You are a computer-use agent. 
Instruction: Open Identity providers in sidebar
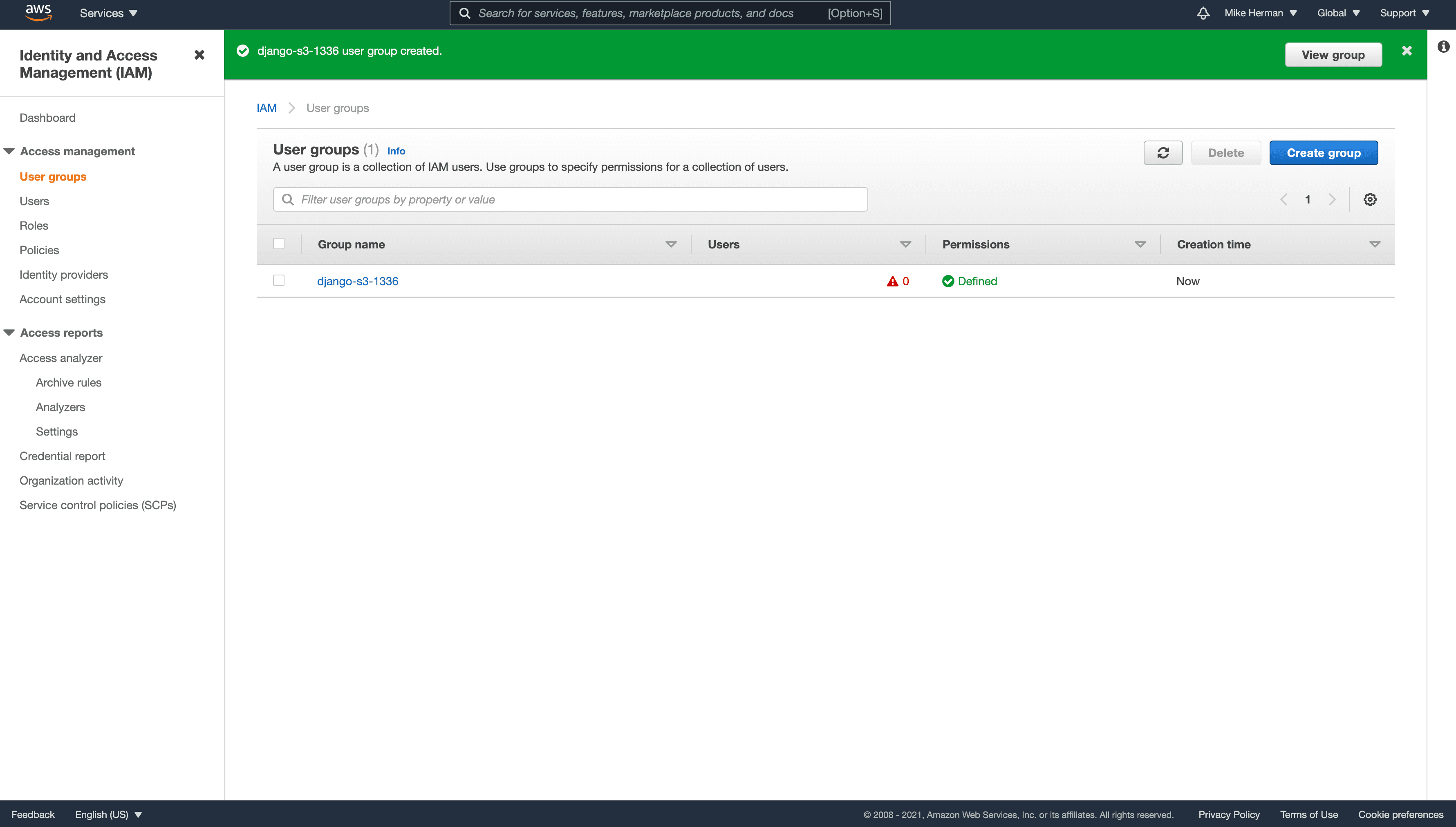click(64, 274)
